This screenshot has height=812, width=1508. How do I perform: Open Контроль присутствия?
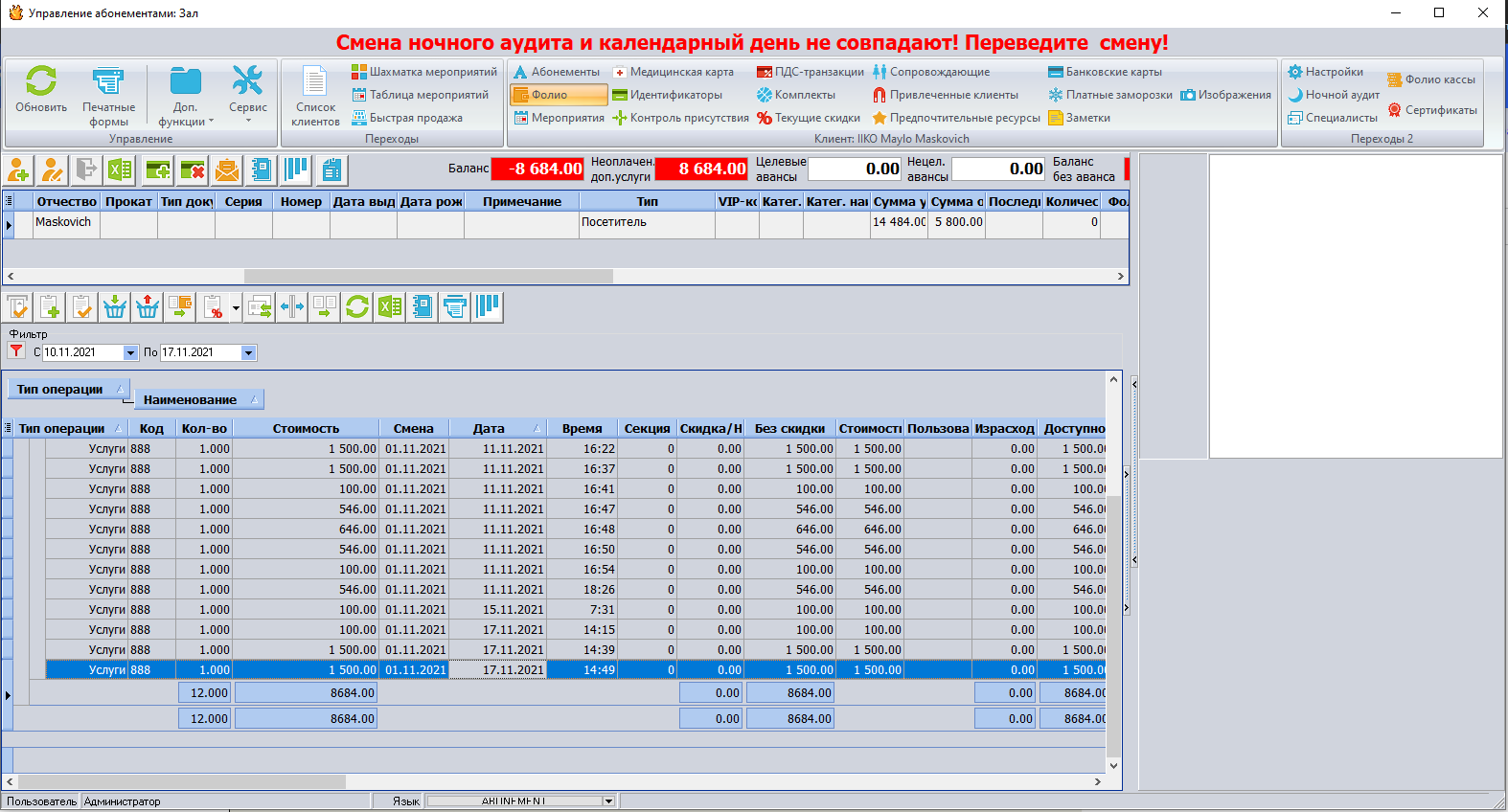681,118
